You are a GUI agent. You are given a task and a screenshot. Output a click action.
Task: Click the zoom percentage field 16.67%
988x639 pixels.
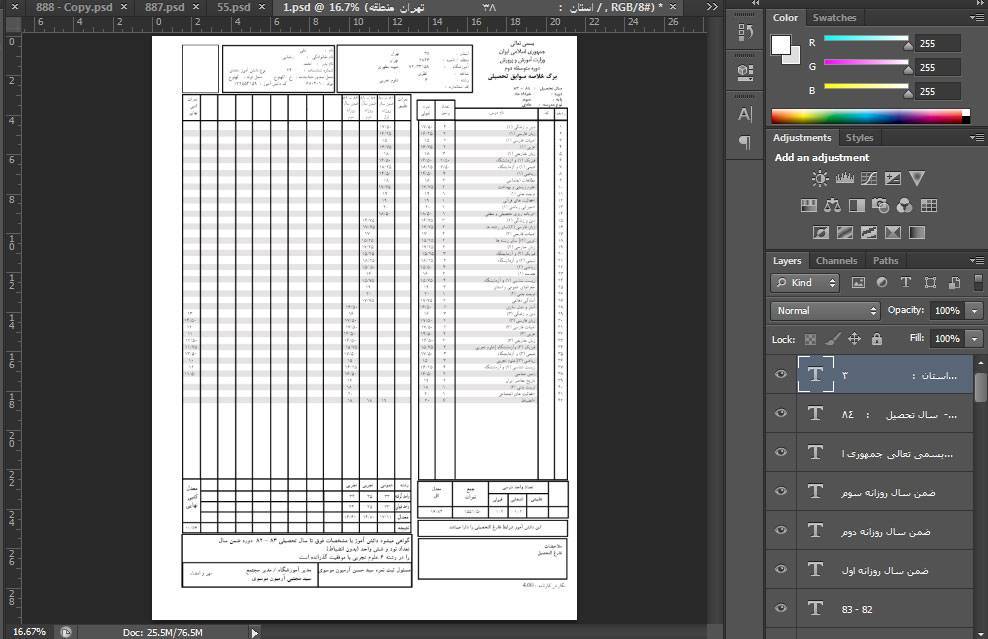click(30, 632)
